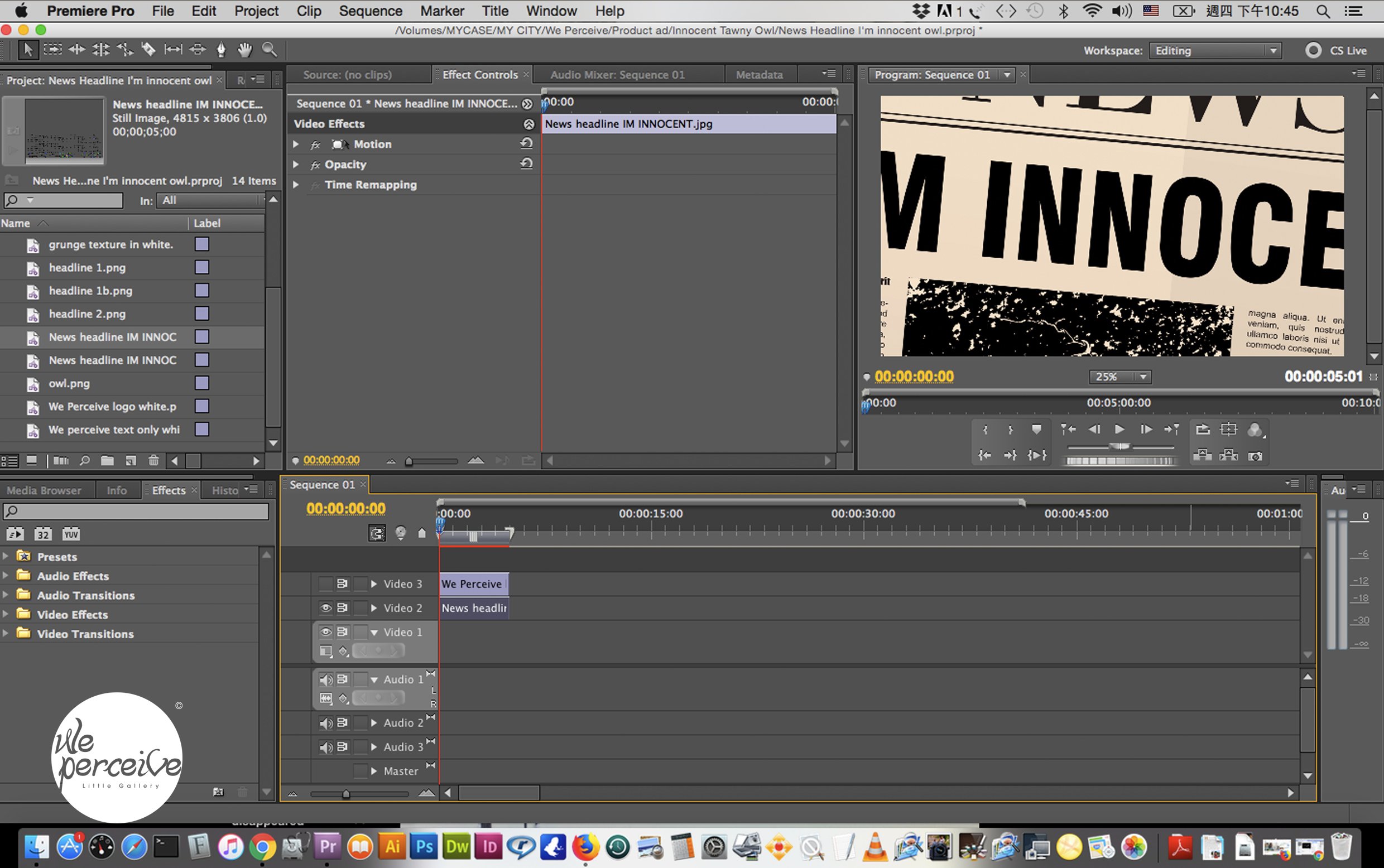Select the Track Select tool
1384x868 pixels.
[52, 50]
